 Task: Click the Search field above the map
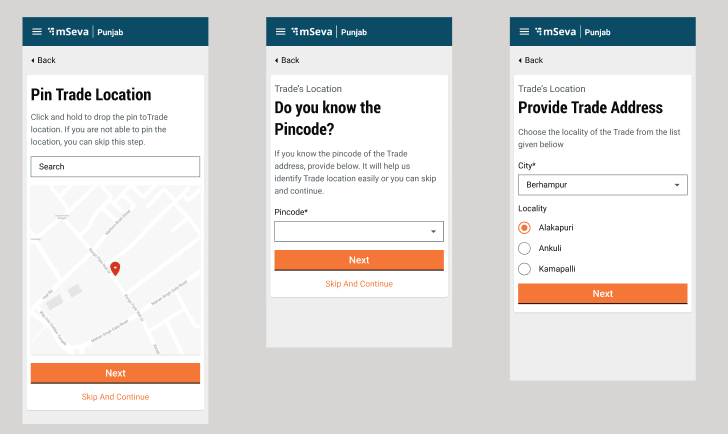coord(115,167)
